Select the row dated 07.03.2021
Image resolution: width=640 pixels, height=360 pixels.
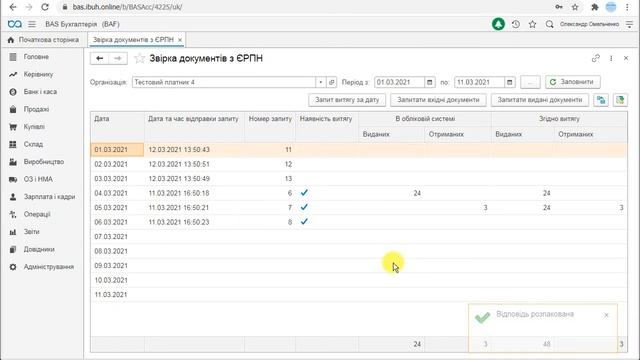point(358,237)
